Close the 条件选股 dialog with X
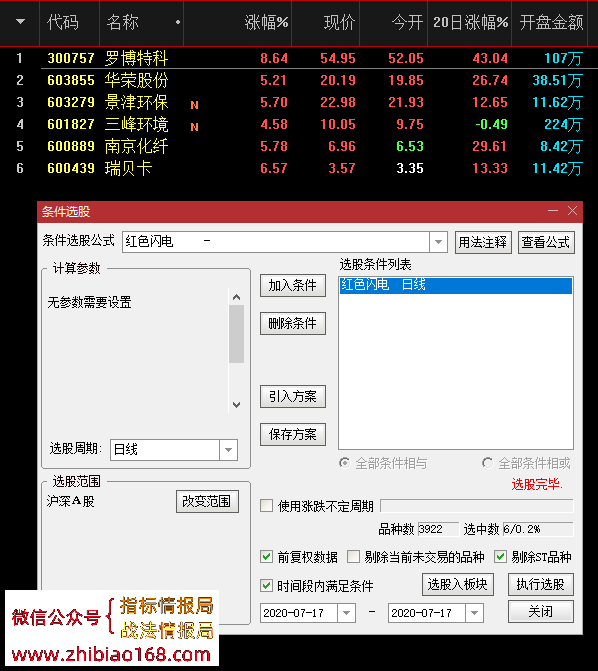 [572, 211]
